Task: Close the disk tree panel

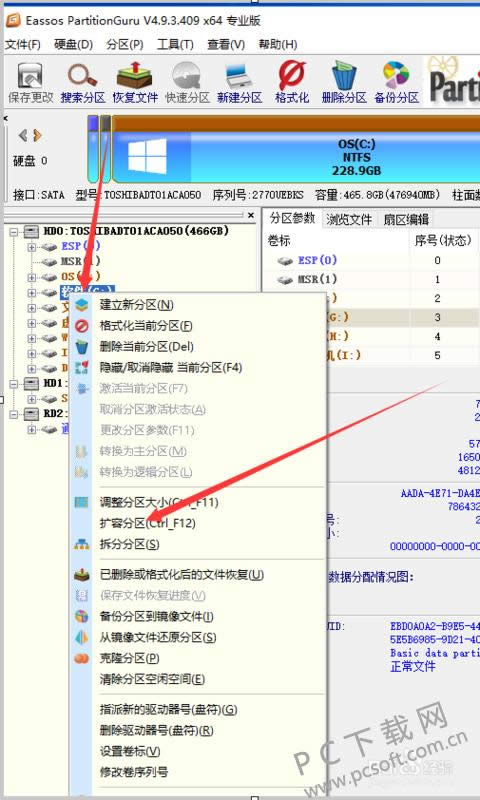Action: (250, 216)
